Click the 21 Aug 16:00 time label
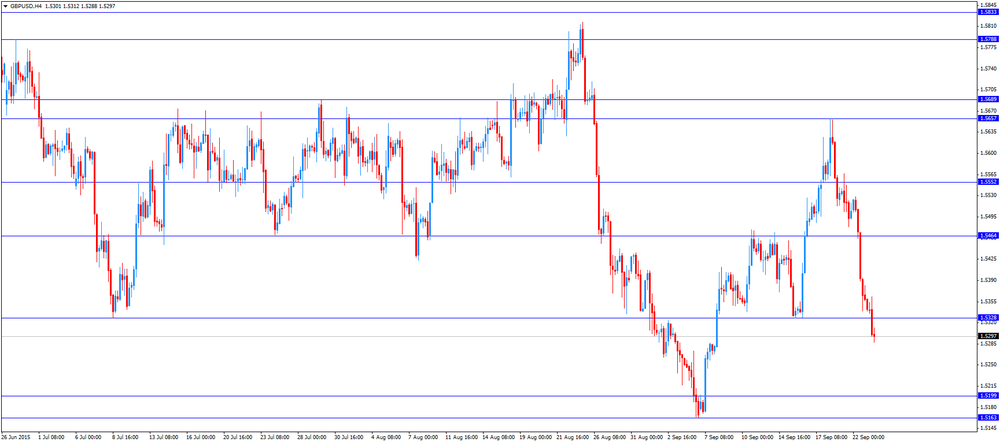1000x442 pixels. [x=573, y=438]
